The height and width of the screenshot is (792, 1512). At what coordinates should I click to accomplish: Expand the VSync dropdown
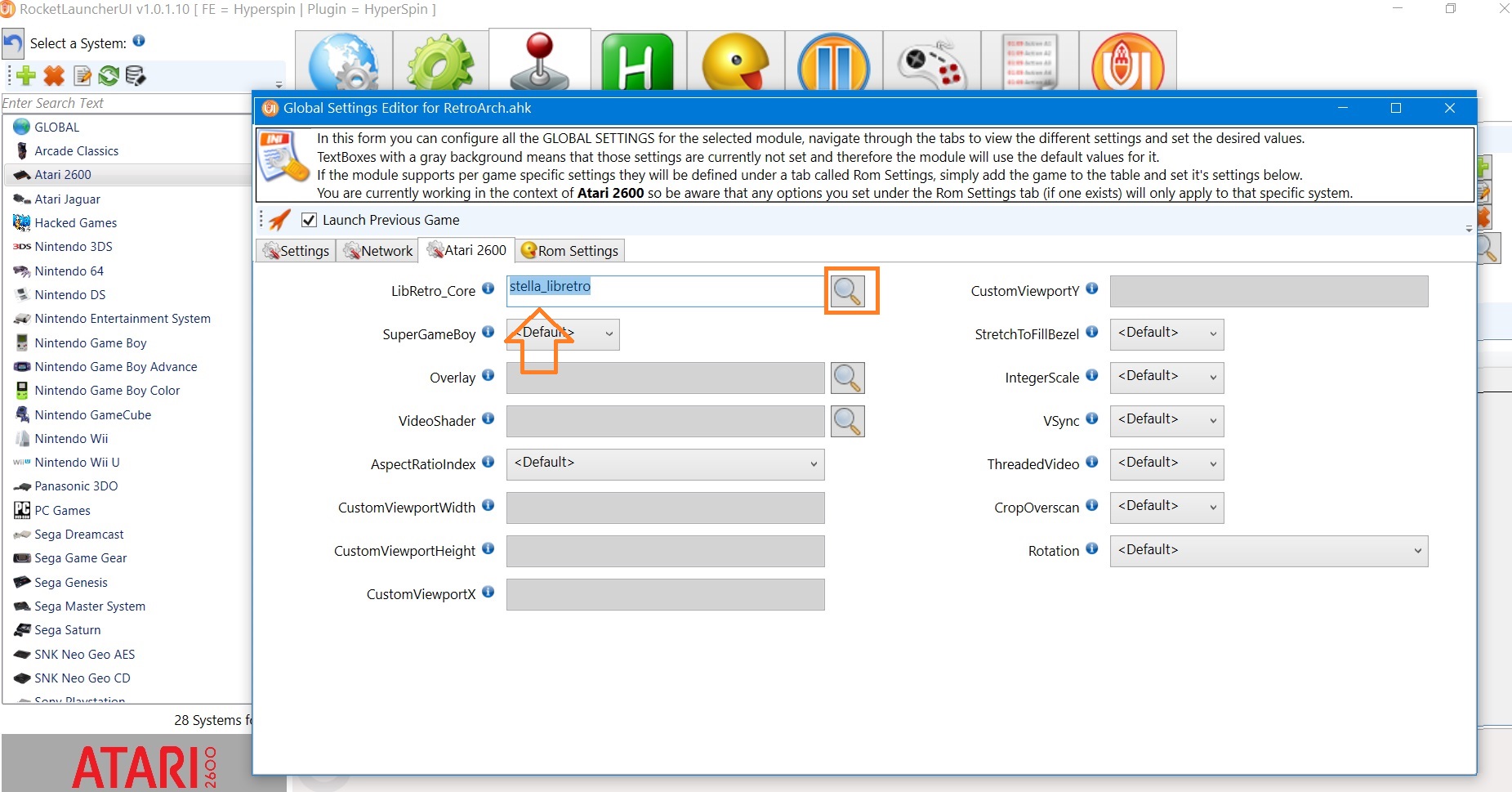(x=1166, y=421)
